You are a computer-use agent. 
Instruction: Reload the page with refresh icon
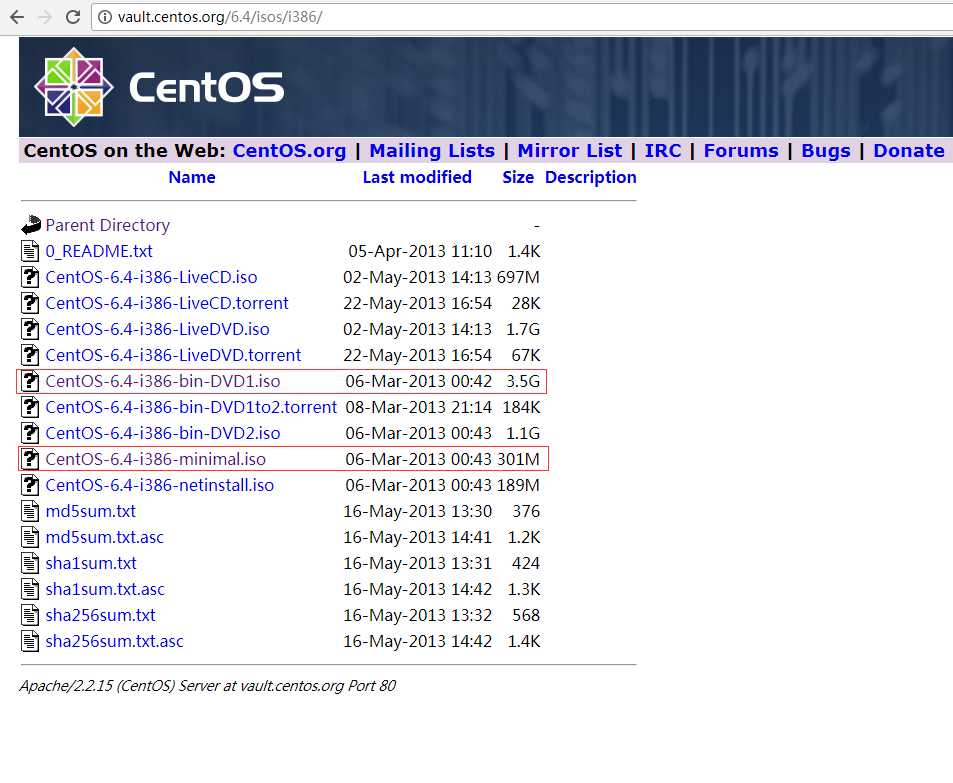click(x=73, y=17)
